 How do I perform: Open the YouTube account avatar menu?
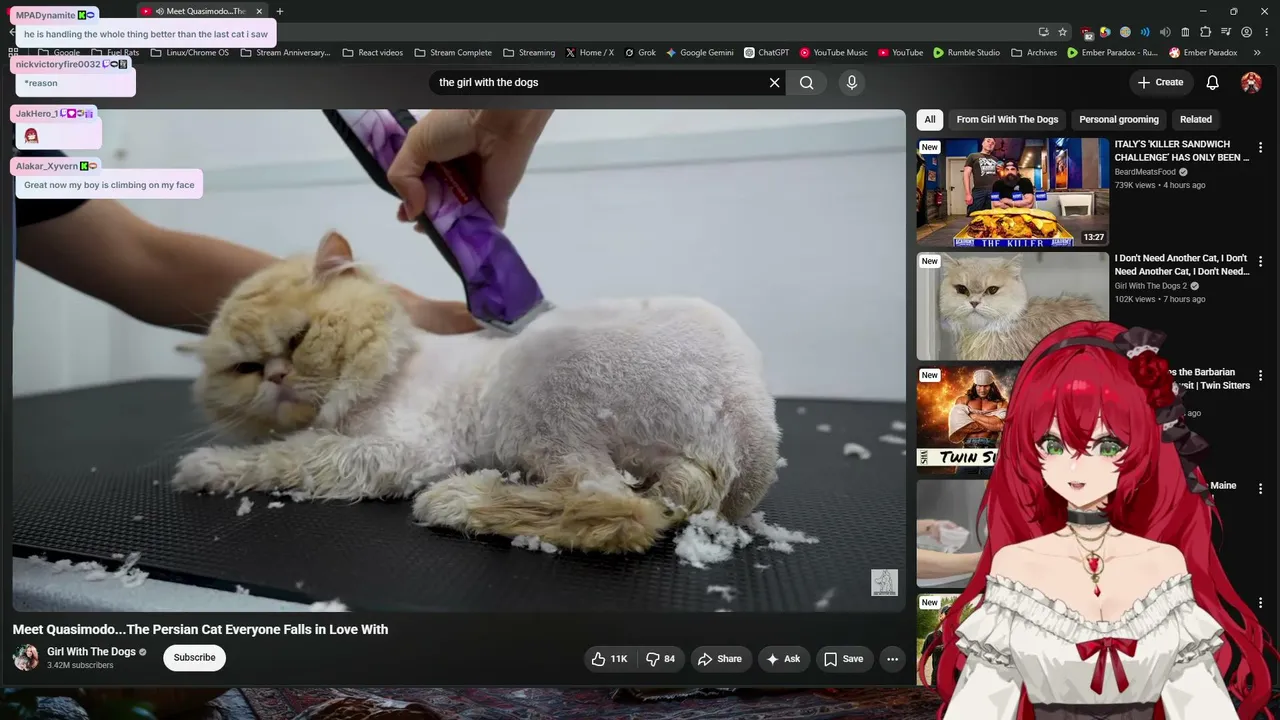point(1251,83)
